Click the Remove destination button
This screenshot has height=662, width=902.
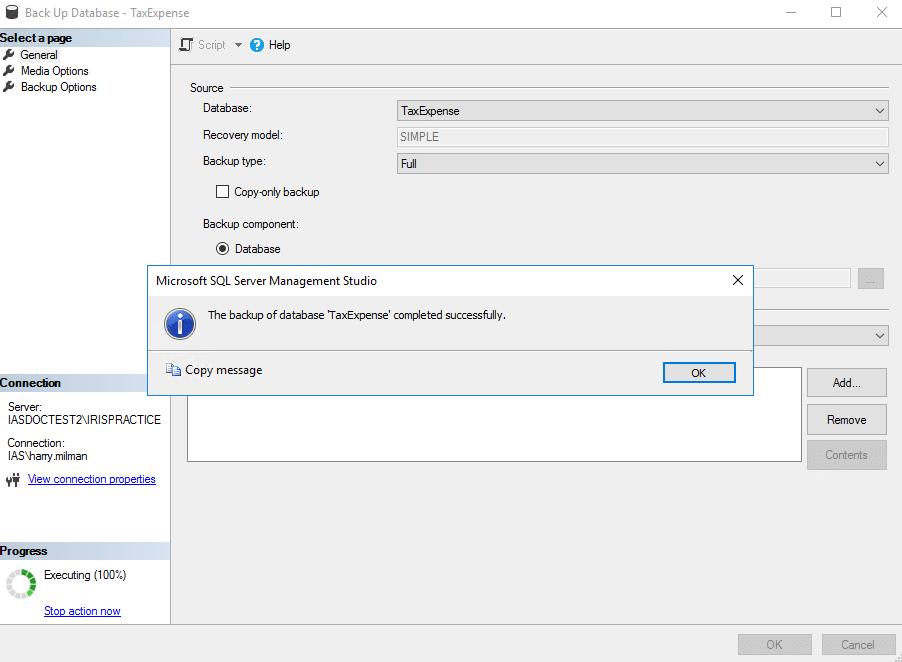846,420
